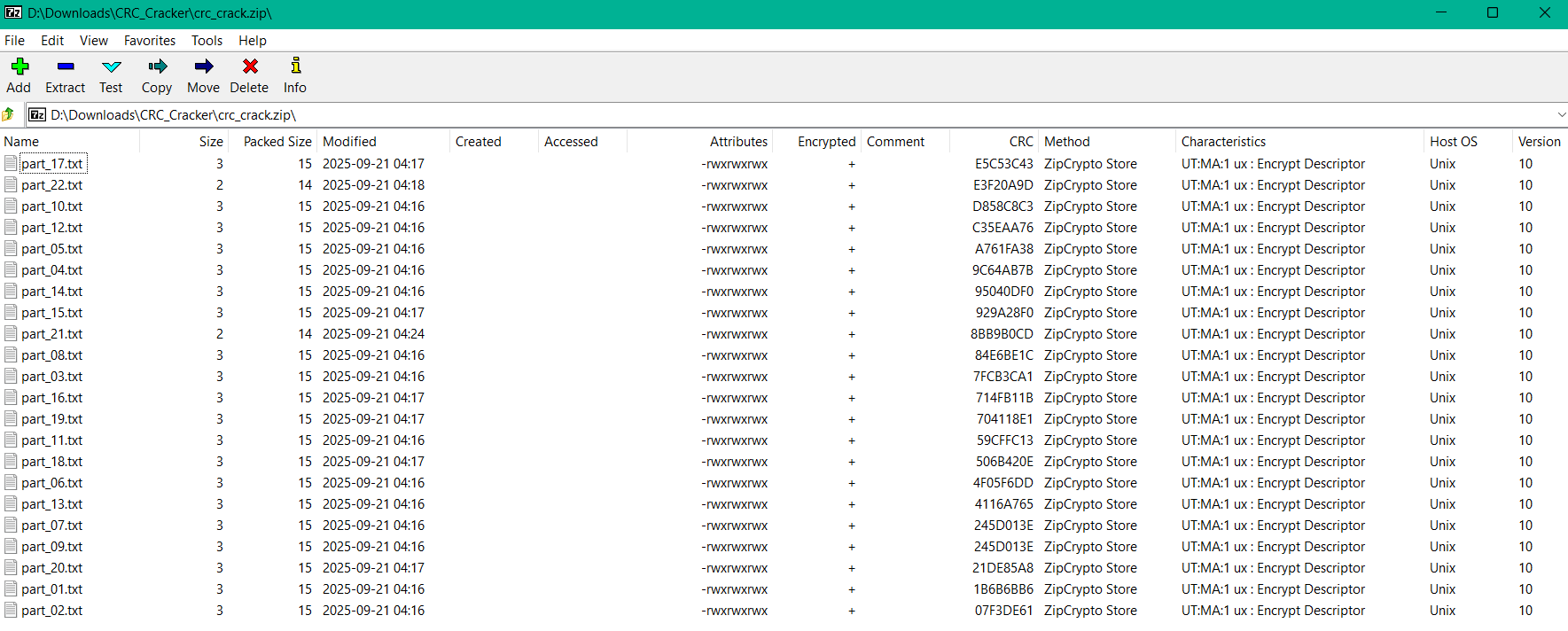1568x631 pixels.
Task: Click the part_17.txt file icon
Action: tap(11, 164)
